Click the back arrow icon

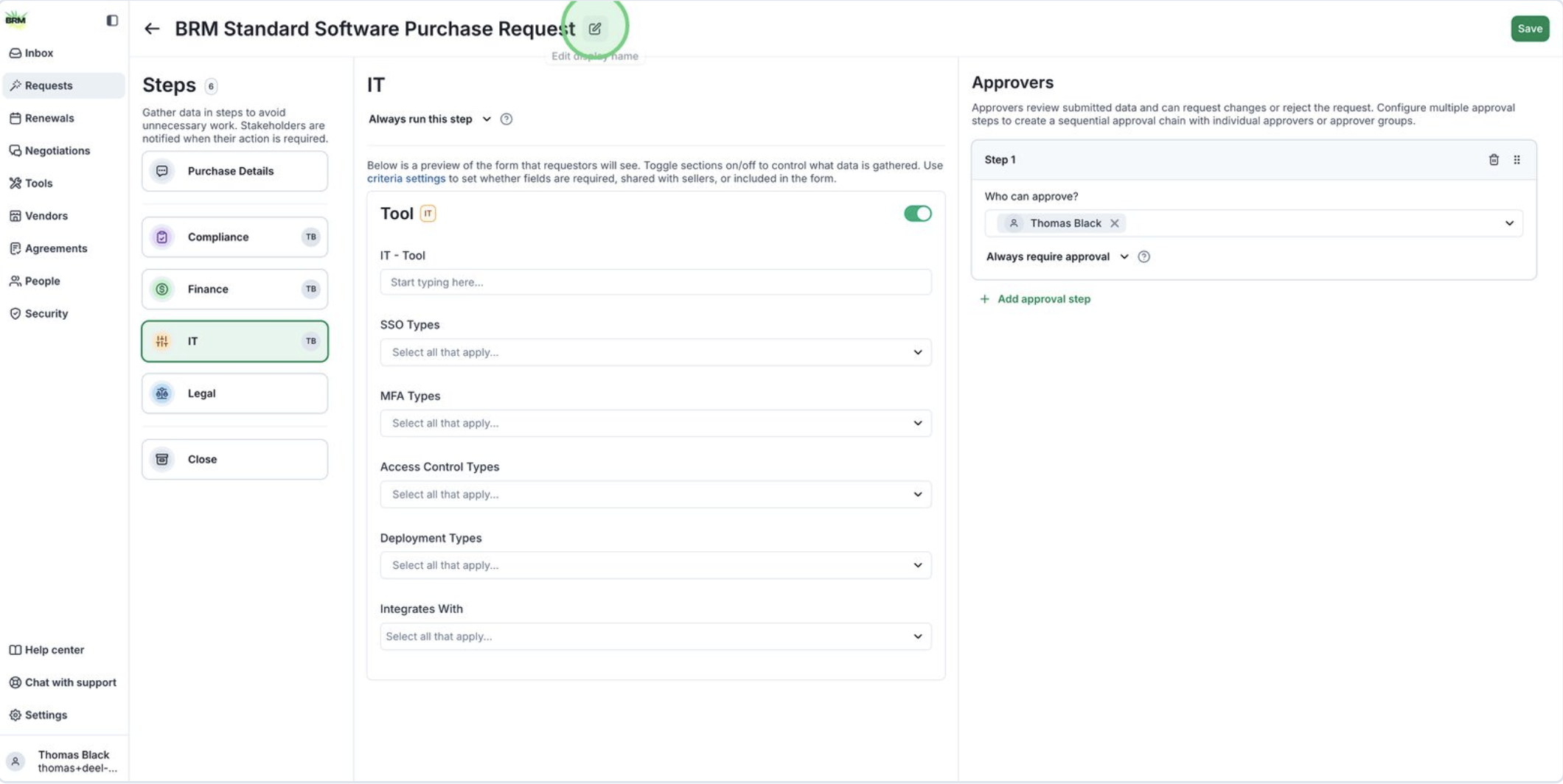point(152,29)
